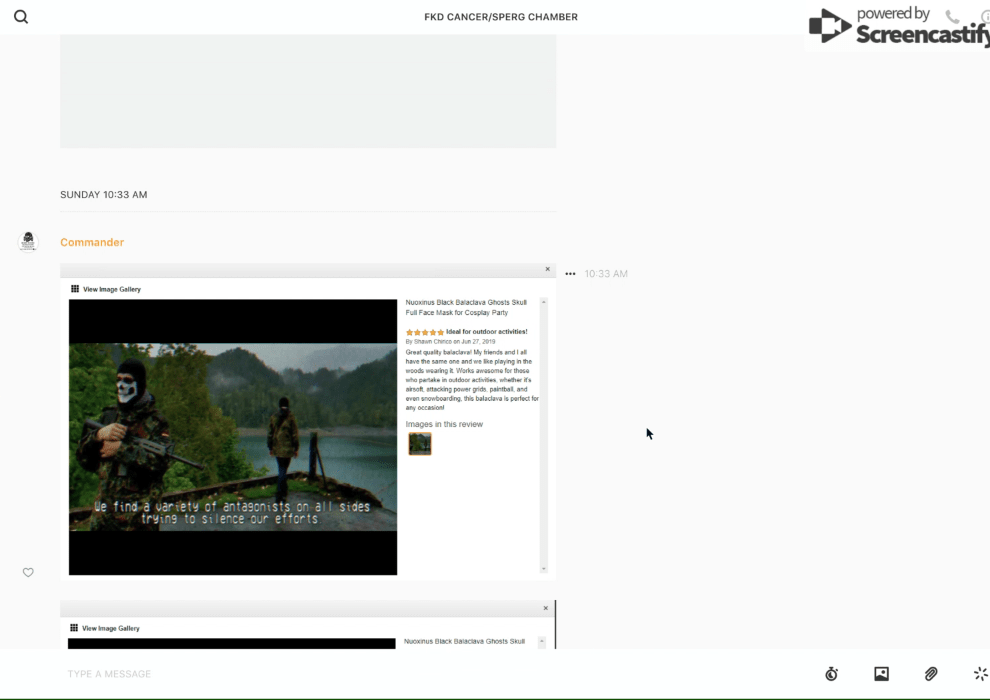
Task: Open the review image thumbnail
Action: (x=420, y=444)
